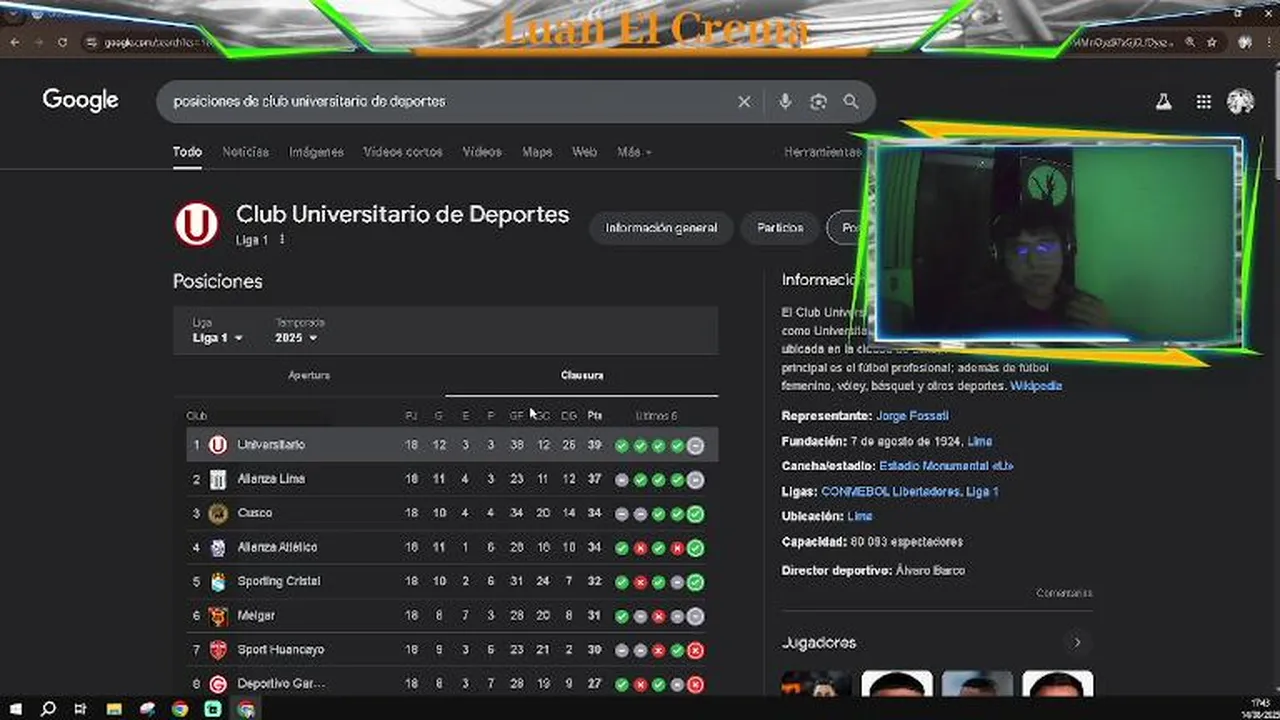The height and width of the screenshot is (720, 1280).
Task: Click the Información general chip
Action: click(x=661, y=228)
